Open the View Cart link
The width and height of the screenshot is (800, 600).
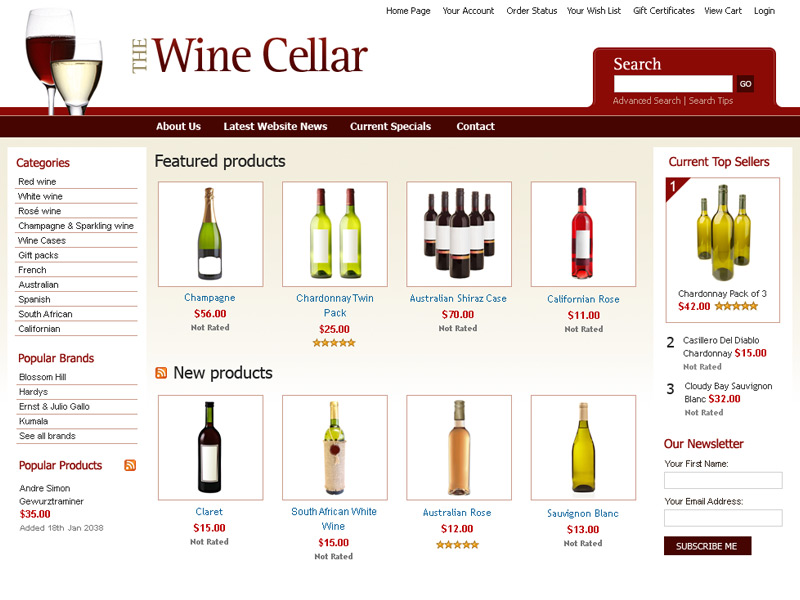tap(723, 11)
